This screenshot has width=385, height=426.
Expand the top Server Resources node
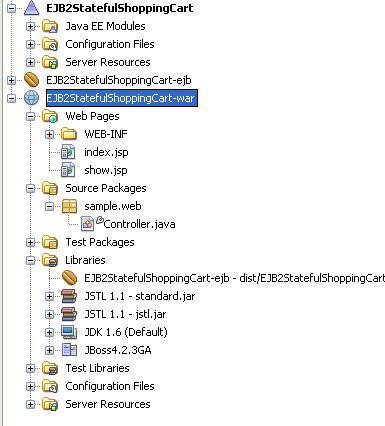pos(30,62)
